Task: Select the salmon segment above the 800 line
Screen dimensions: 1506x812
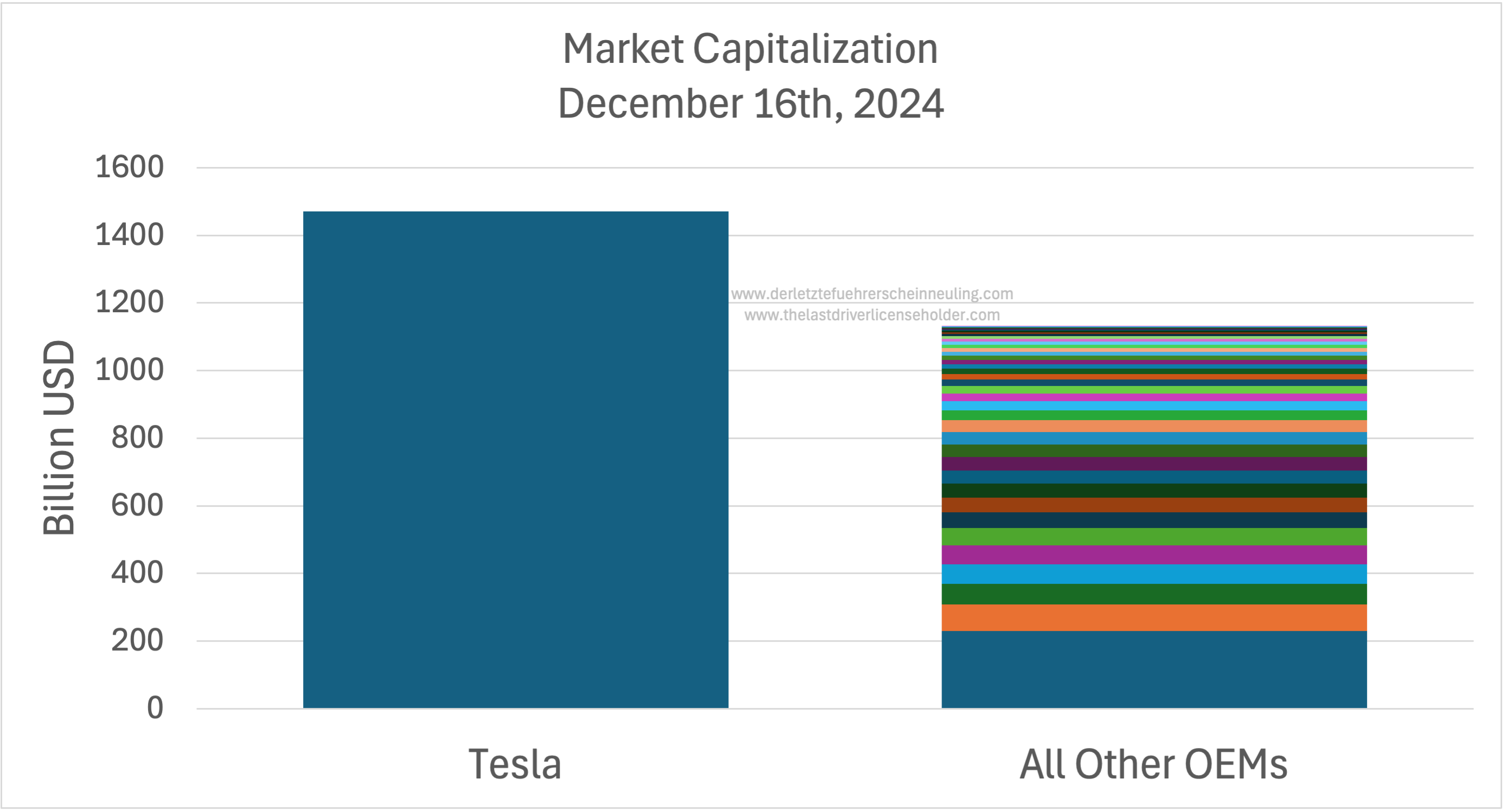Action: tap(1153, 427)
